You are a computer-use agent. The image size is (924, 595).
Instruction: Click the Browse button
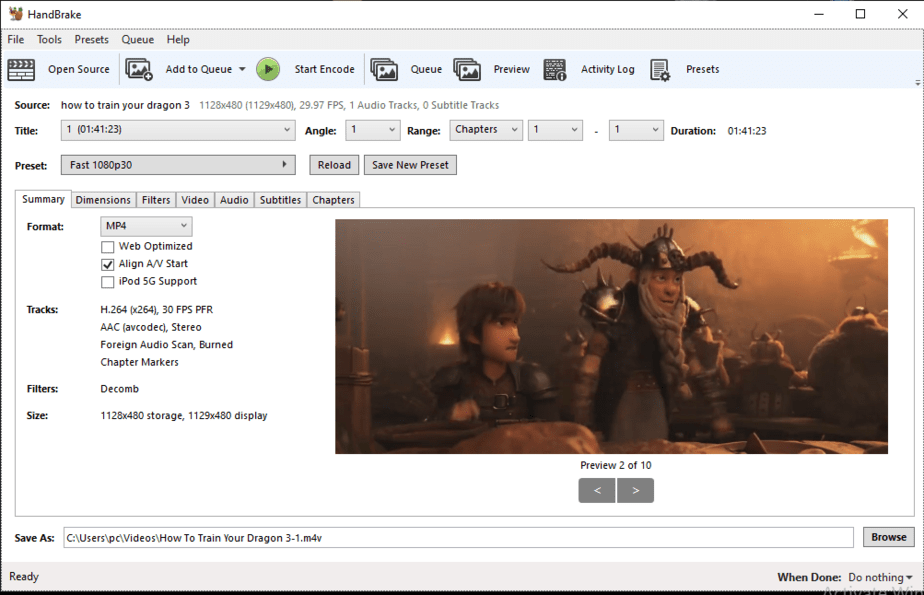tap(888, 537)
